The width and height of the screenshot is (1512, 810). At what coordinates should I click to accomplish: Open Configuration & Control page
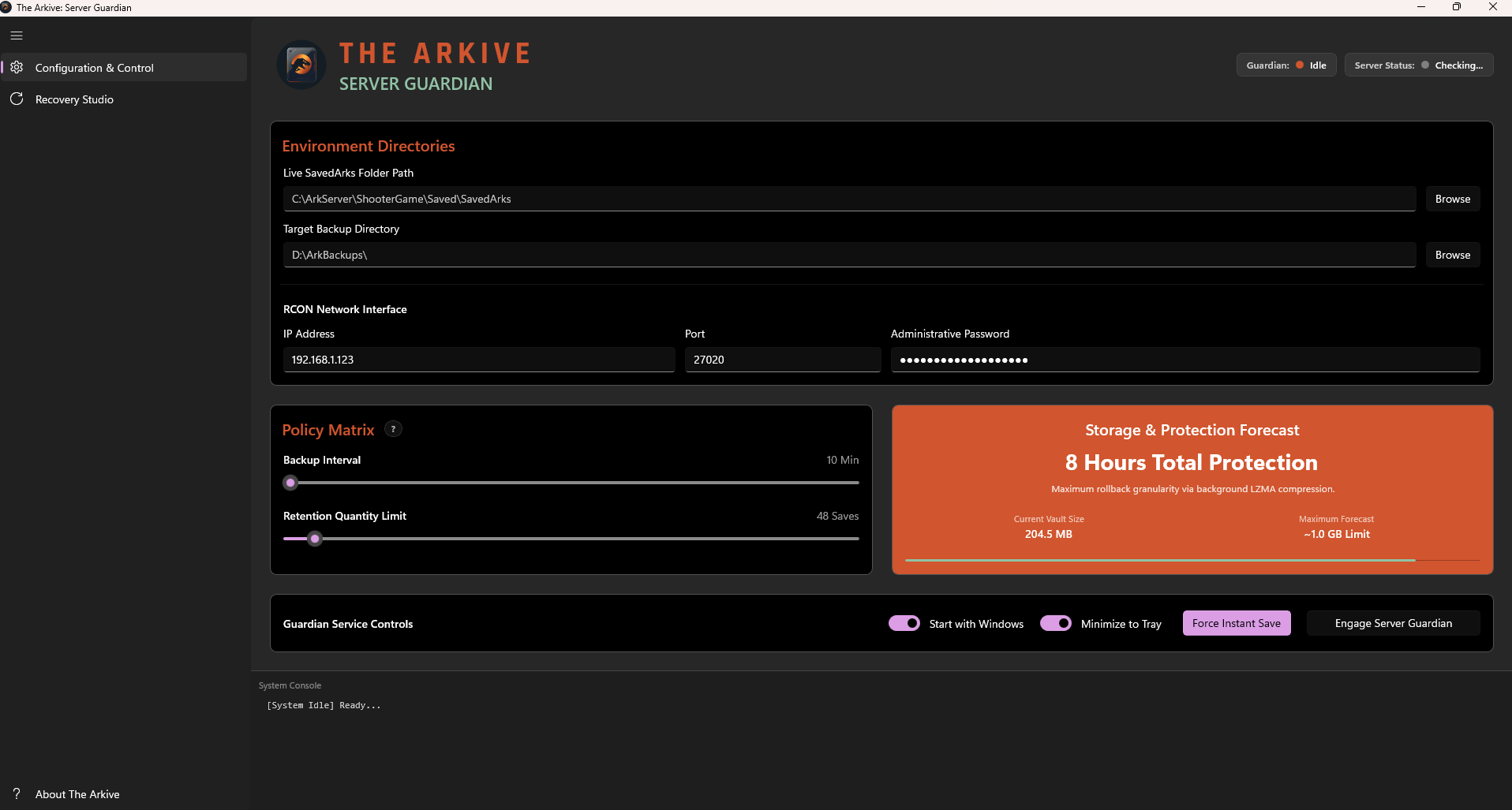coord(125,68)
